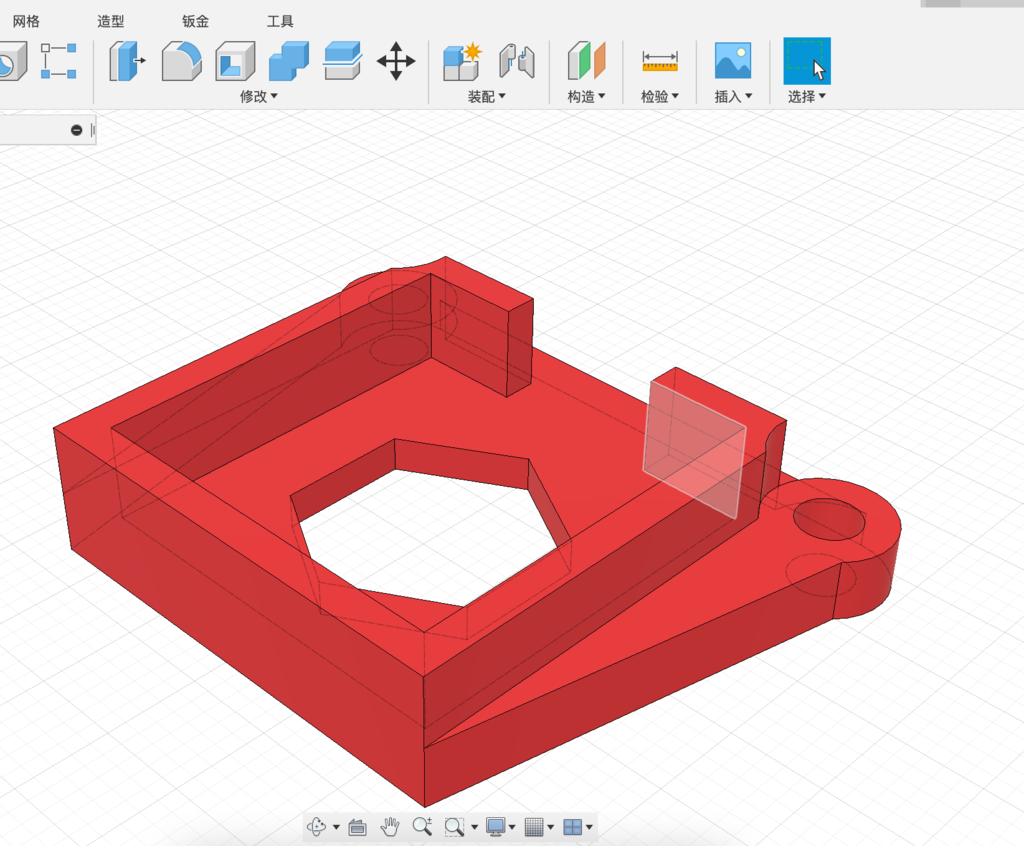Screen dimensions: 1024x846
Task: Switch to the 钣金 tab
Action: (194, 20)
